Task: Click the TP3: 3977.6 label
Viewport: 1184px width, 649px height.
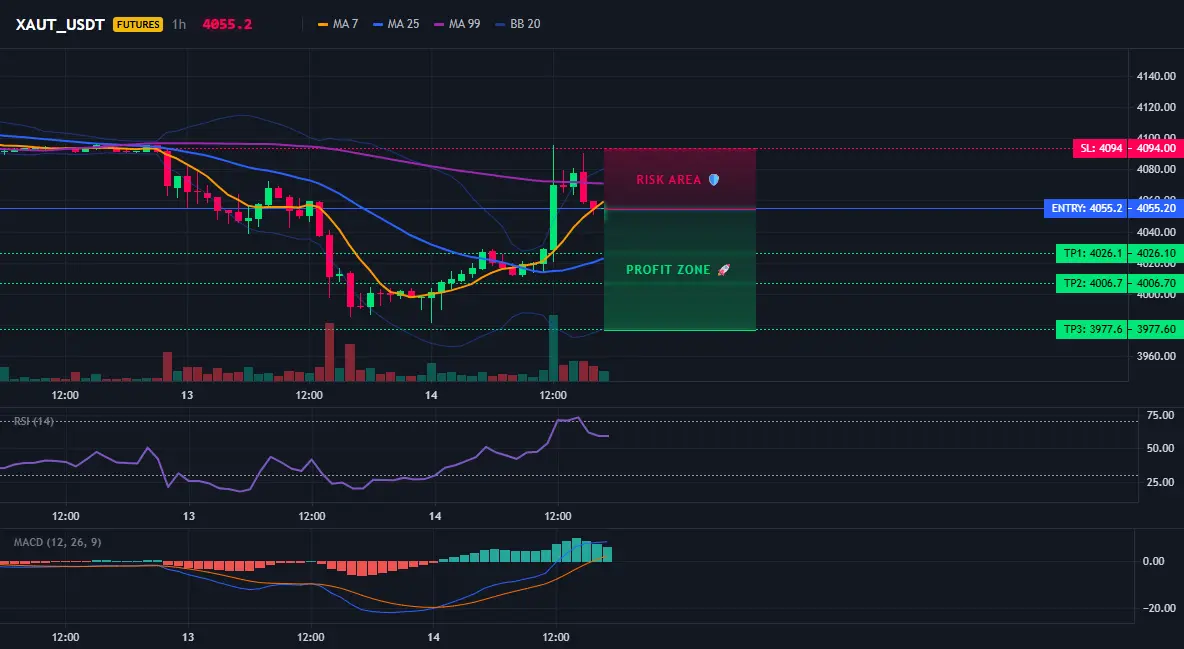Action: (x=1093, y=329)
